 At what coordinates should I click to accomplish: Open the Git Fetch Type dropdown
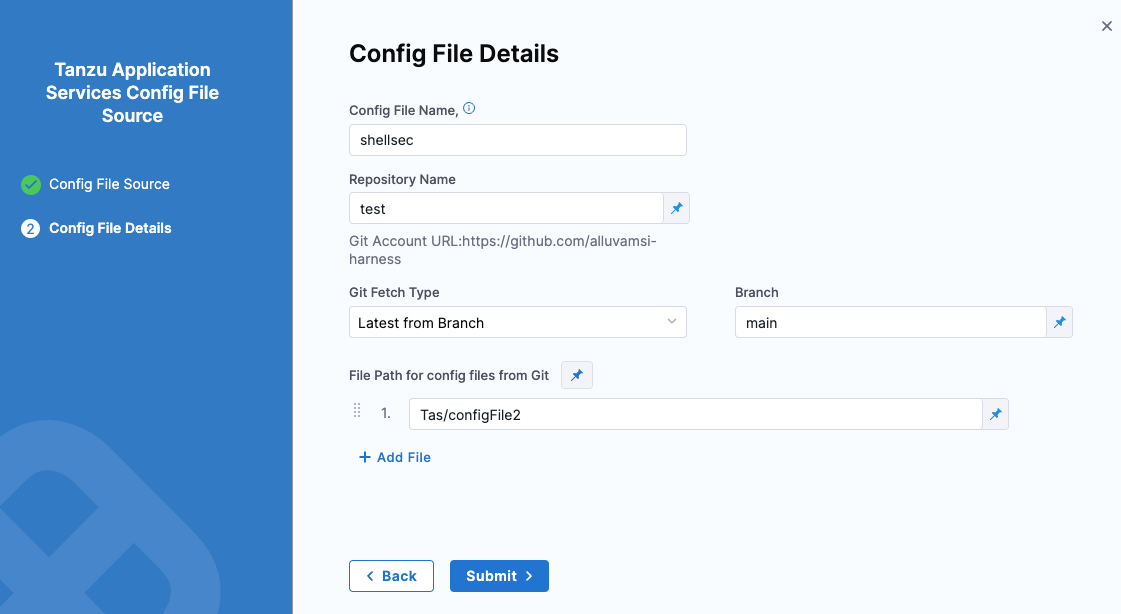tap(517, 322)
